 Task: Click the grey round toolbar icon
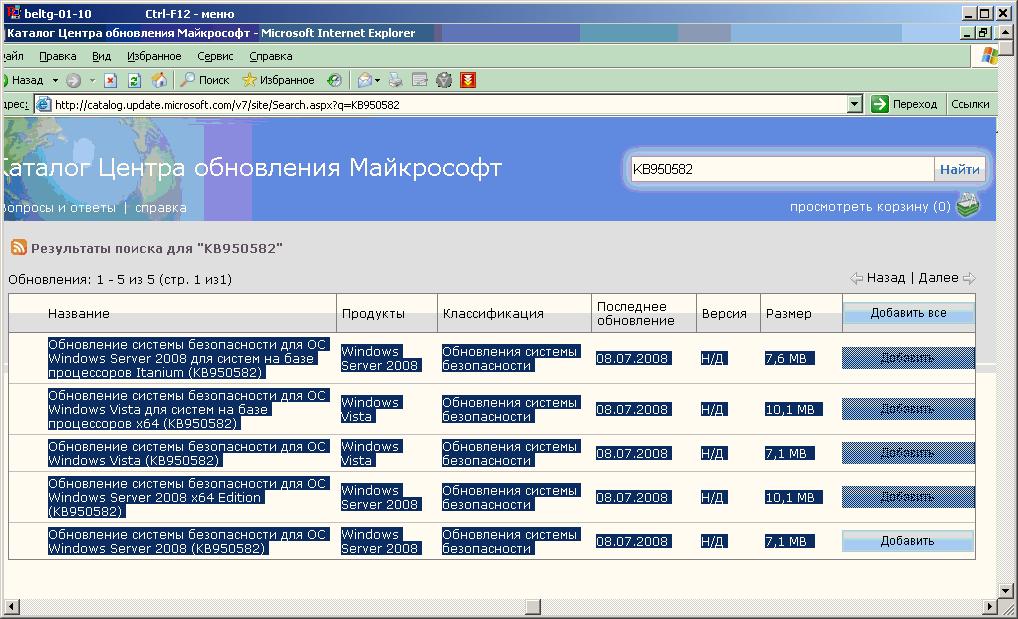tap(444, 80)
